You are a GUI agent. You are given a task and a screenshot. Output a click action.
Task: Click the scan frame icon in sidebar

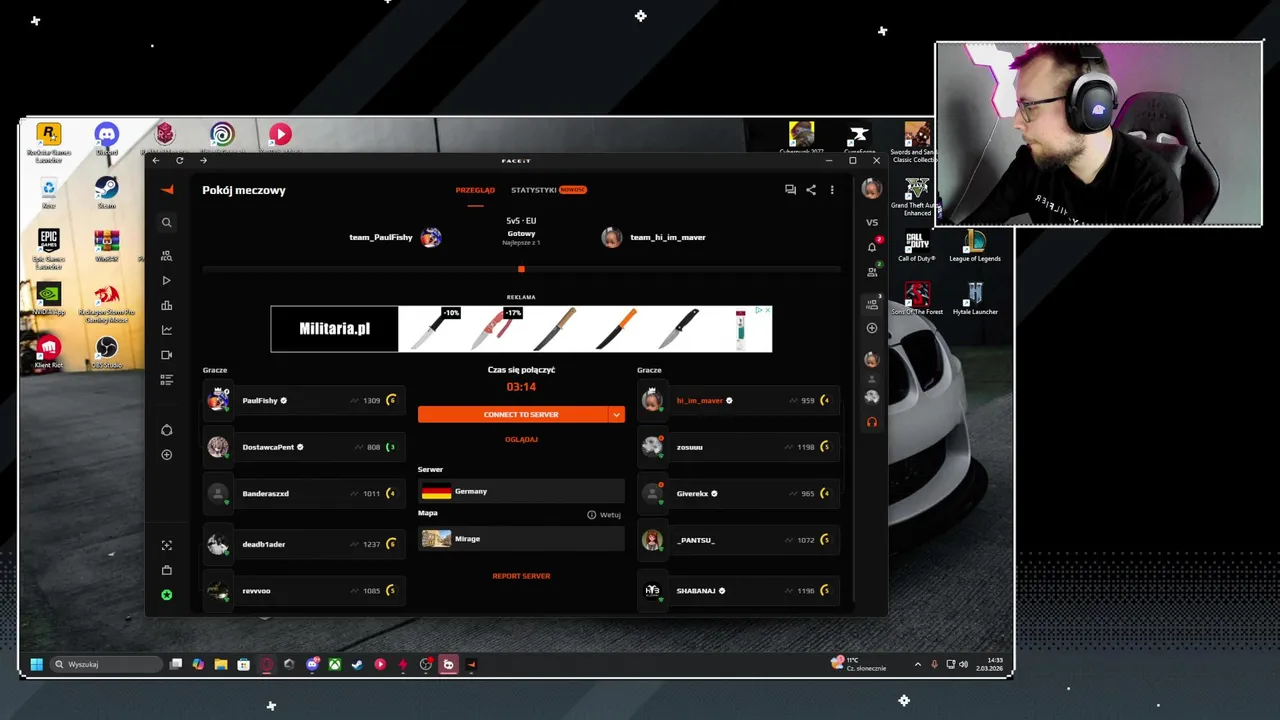point(167,545)
